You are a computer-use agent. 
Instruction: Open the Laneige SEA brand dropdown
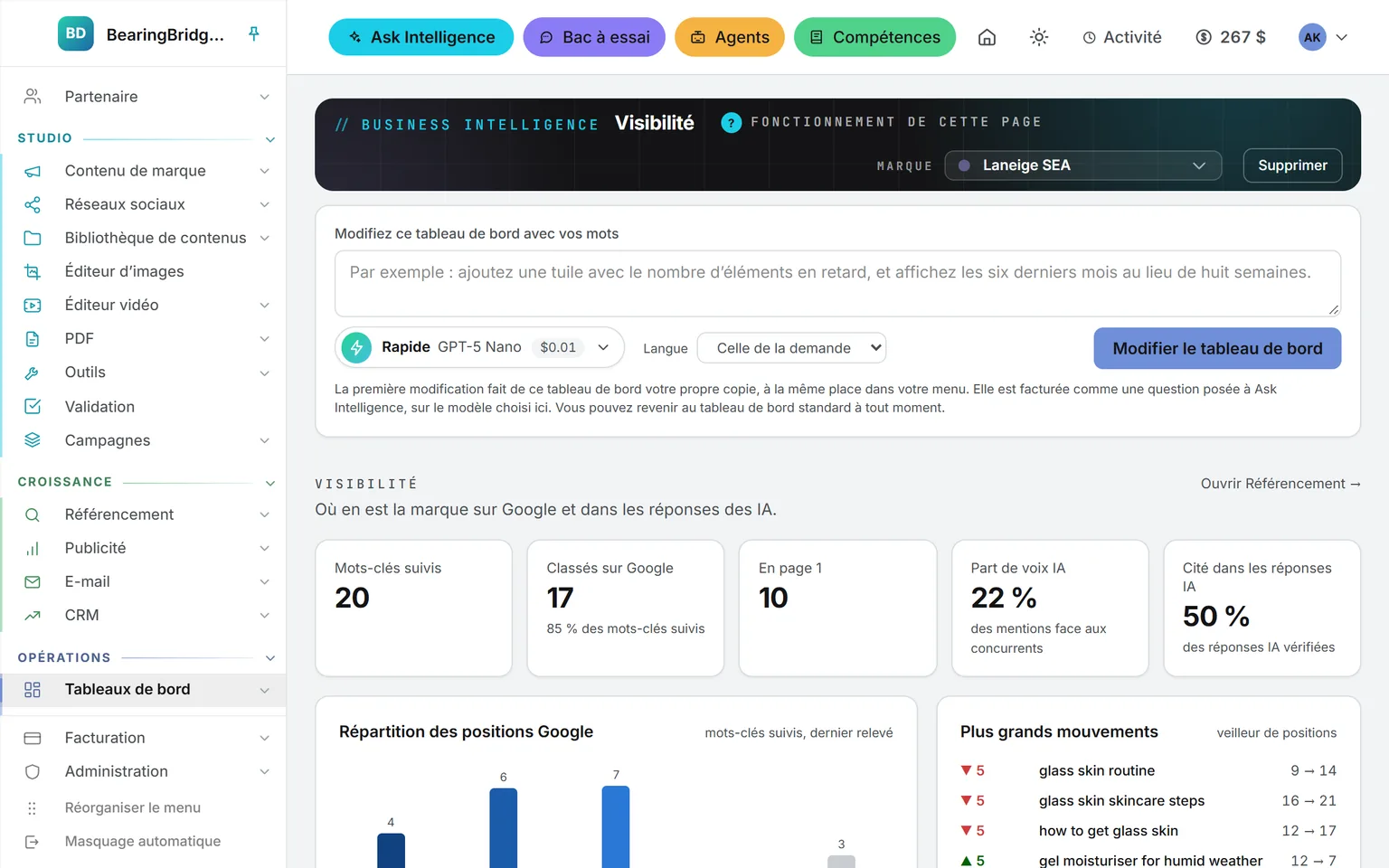1082,165
